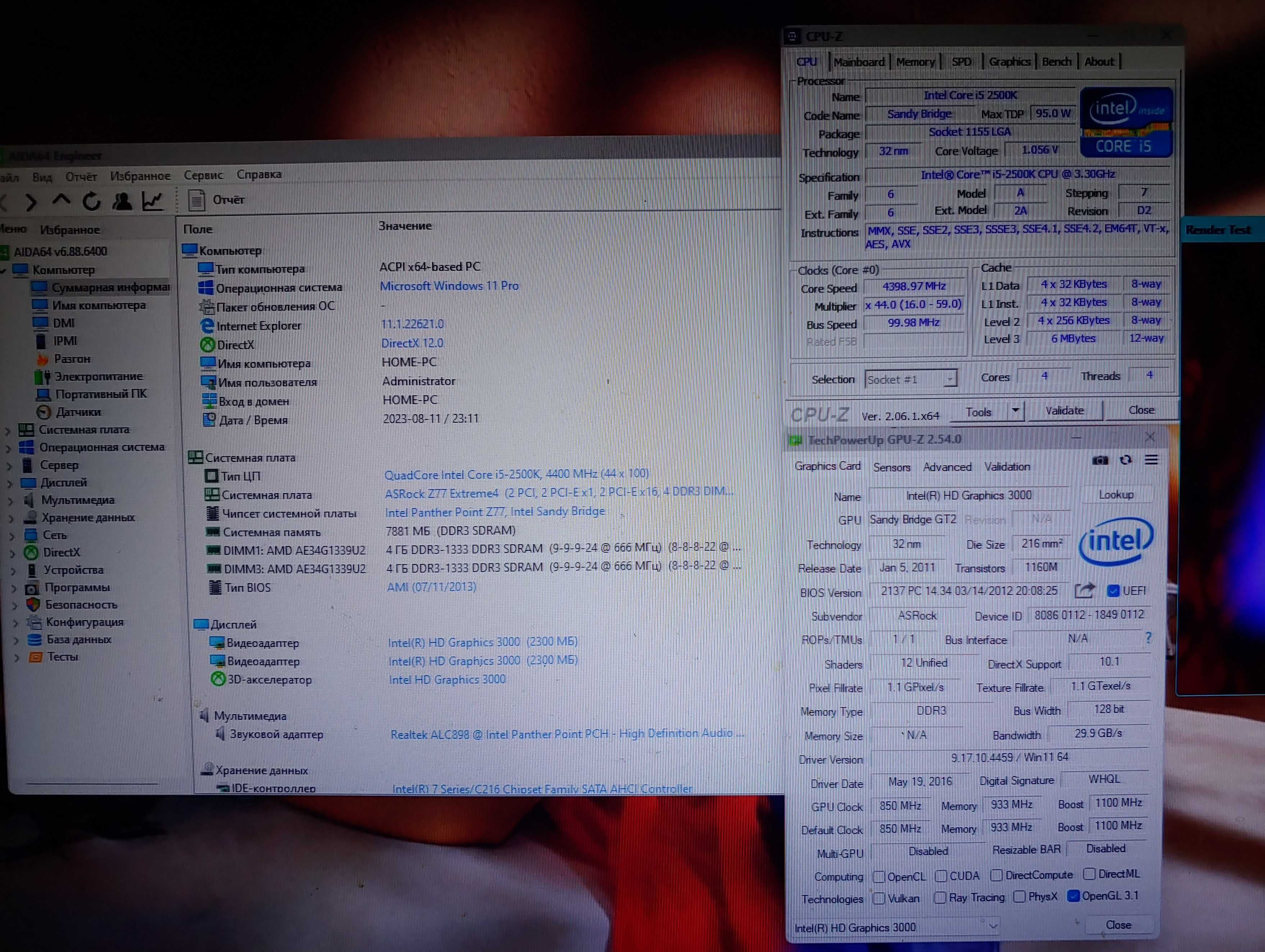Expand Устройства tree node
This screenshot has height=952, width=1265.
(13, 571)
